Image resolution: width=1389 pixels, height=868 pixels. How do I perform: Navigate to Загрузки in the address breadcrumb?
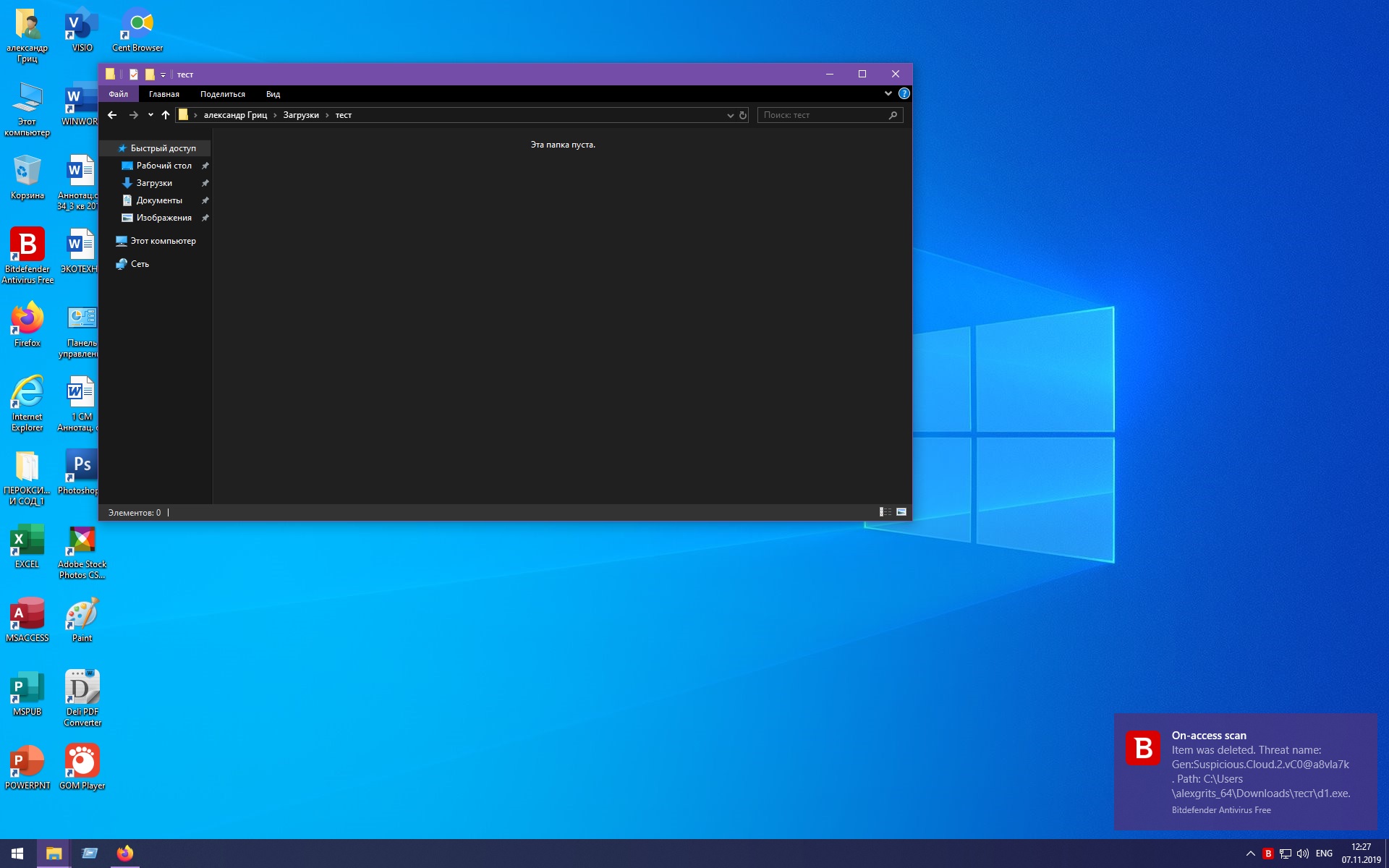coord(301,115)
